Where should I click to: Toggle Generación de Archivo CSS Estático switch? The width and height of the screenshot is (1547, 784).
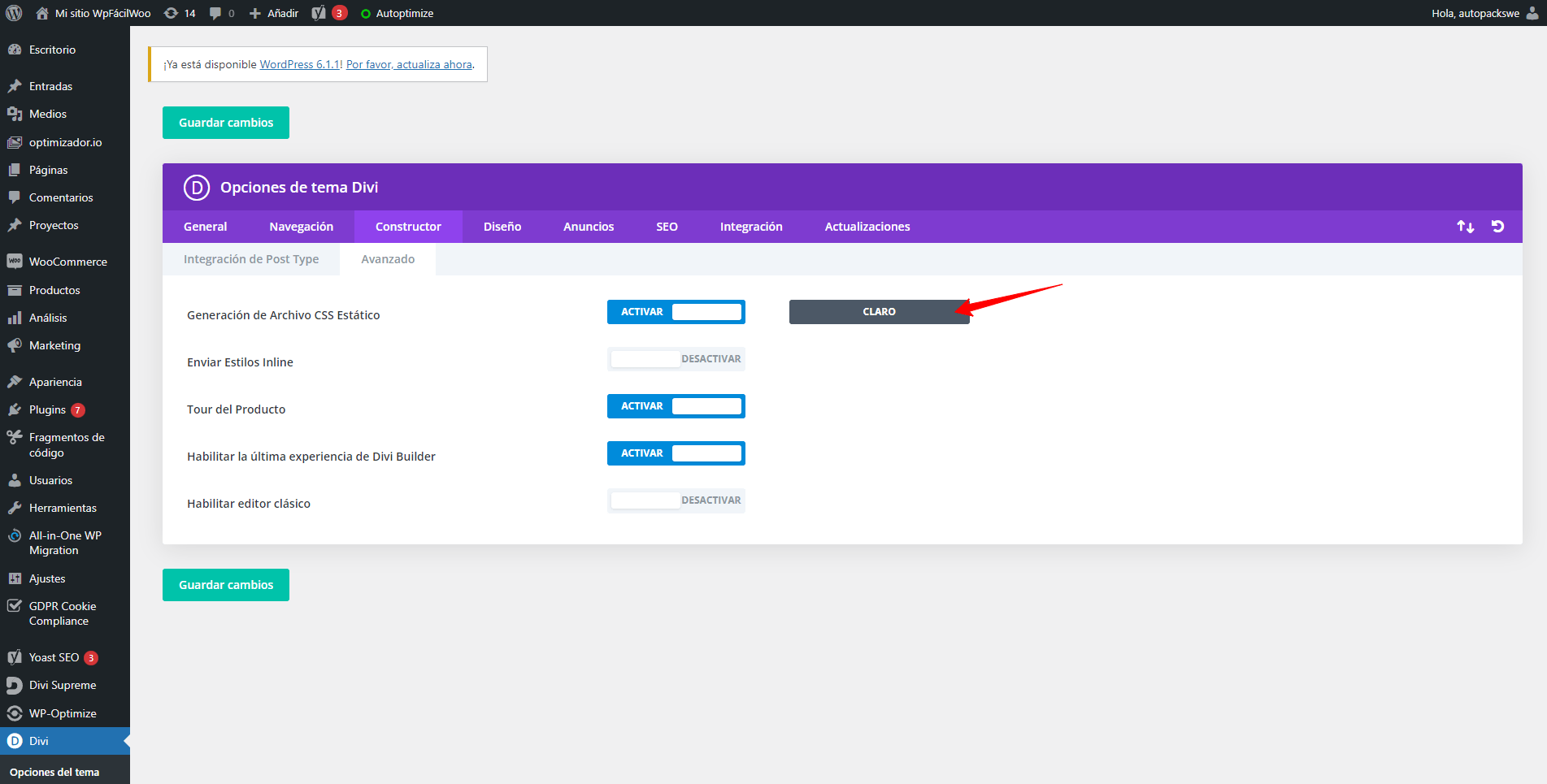676,312
